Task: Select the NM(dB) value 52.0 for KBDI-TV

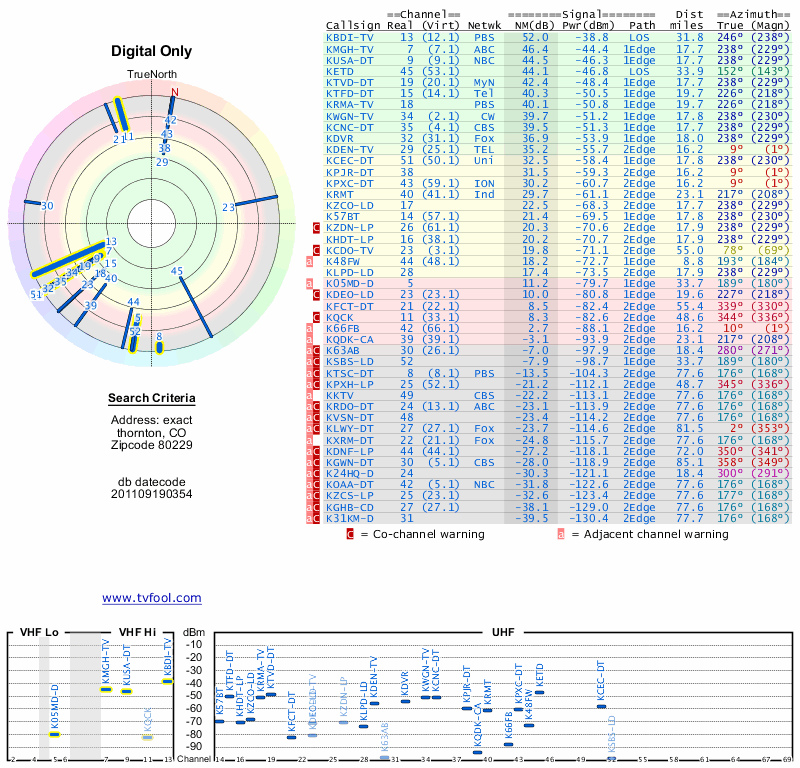Action: coord(535,38)
